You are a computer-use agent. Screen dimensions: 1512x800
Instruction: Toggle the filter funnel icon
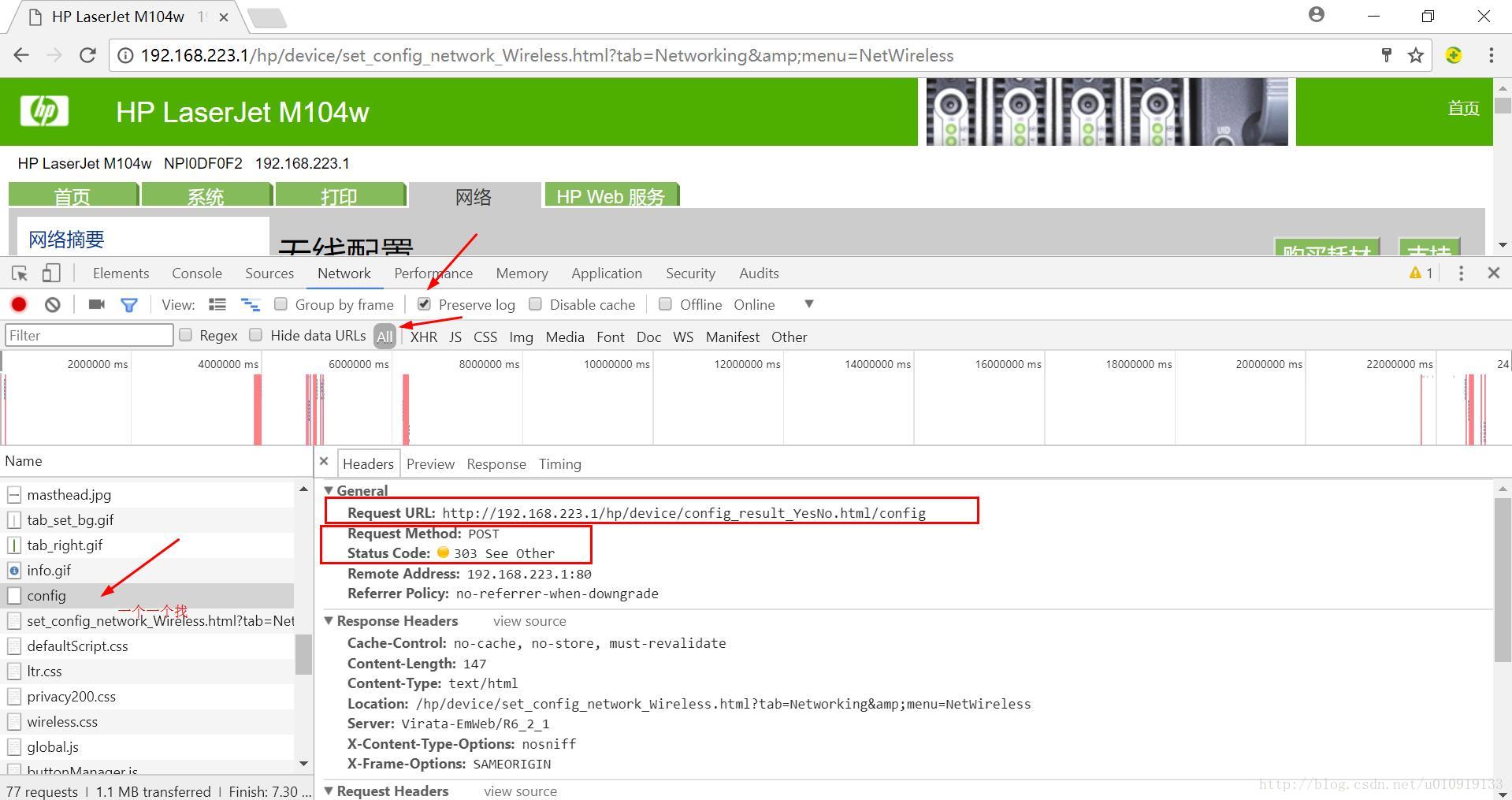[x=129, y=305]
